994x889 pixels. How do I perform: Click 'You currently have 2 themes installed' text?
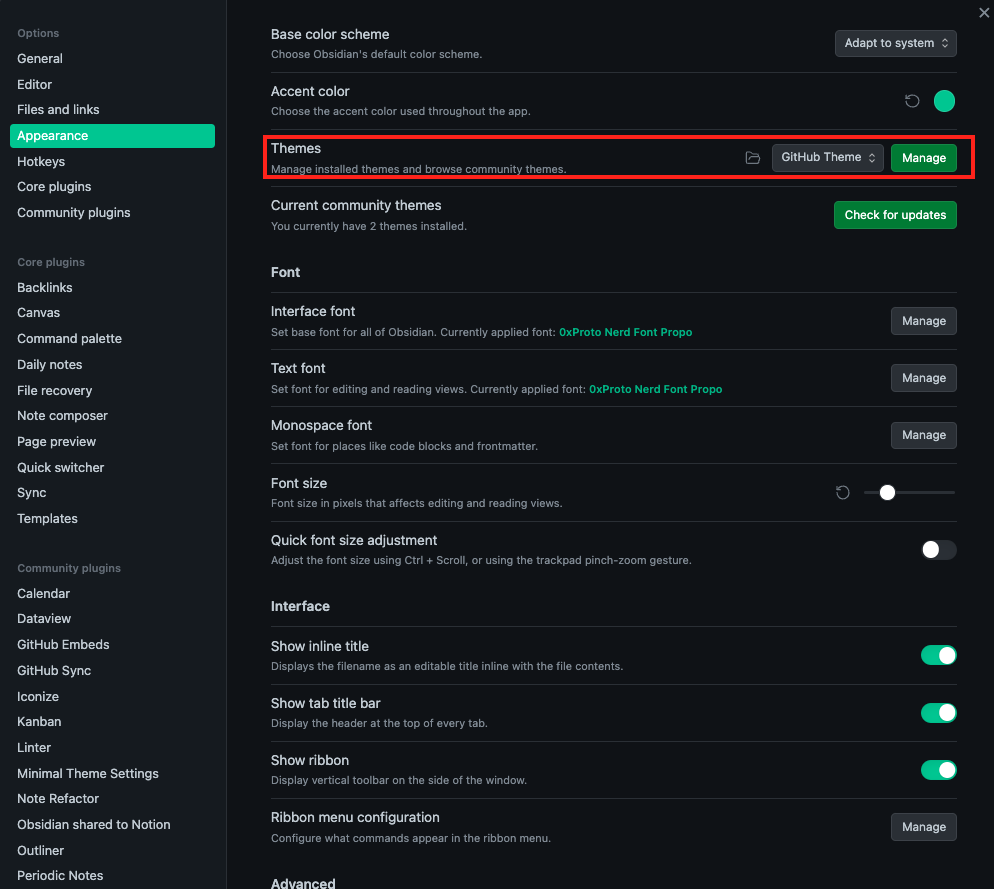coord(368,226)
